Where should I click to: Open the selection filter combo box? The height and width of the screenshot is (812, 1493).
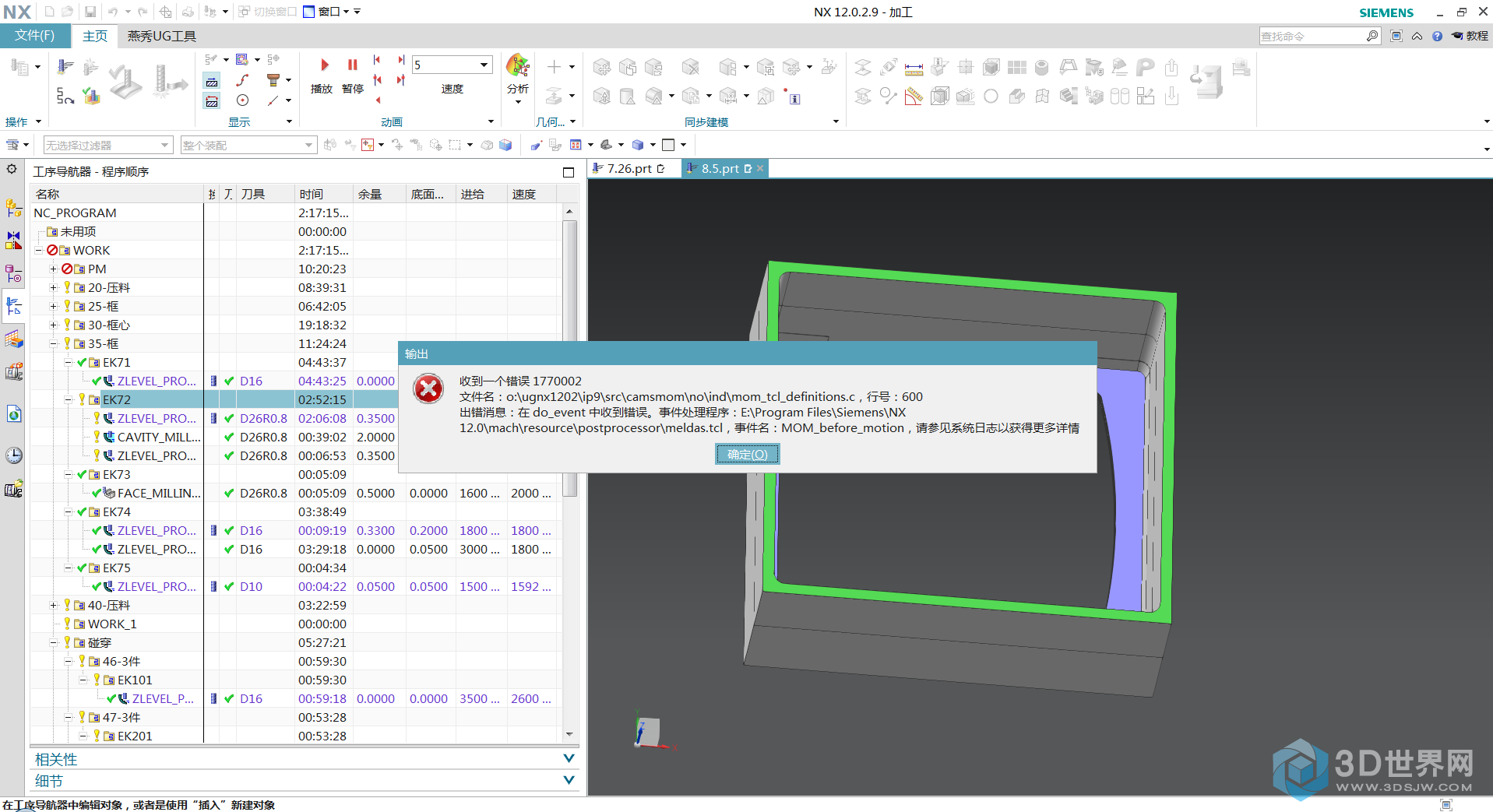pyautogui.click(x=107, y=145)
